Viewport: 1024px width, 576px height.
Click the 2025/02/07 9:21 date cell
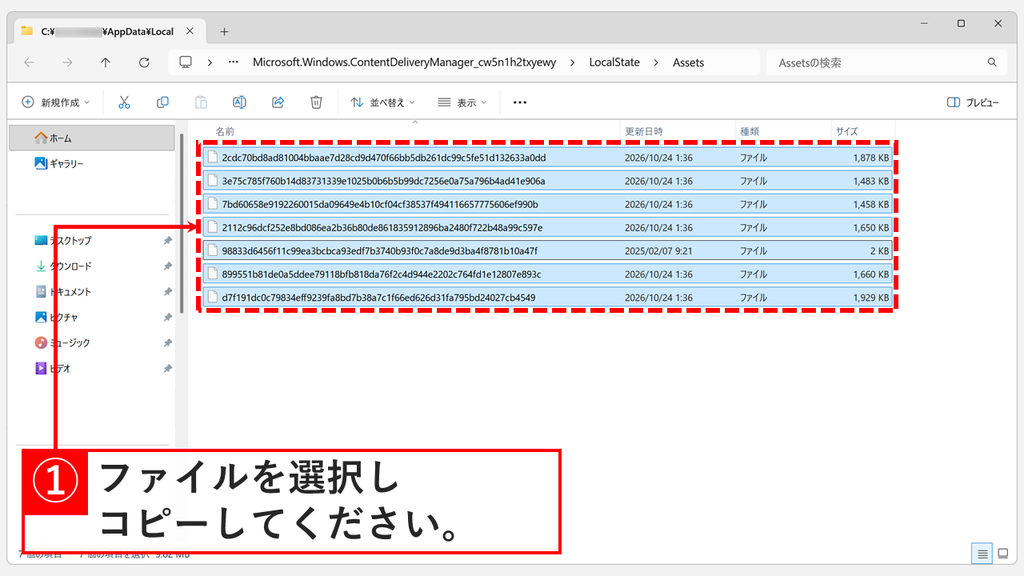coord(658,251)
